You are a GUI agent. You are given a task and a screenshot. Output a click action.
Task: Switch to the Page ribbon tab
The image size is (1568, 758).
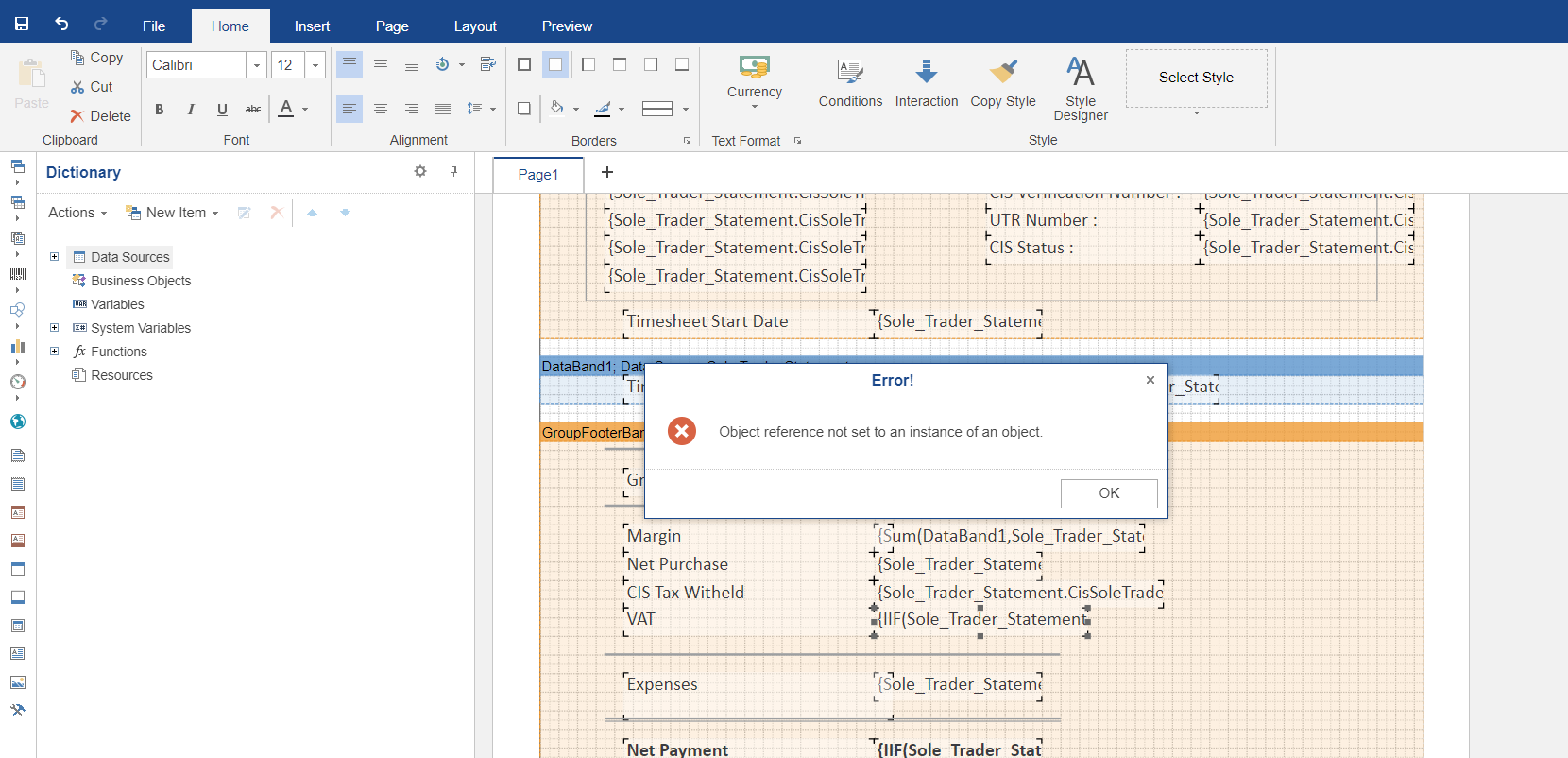coord(392,26)
